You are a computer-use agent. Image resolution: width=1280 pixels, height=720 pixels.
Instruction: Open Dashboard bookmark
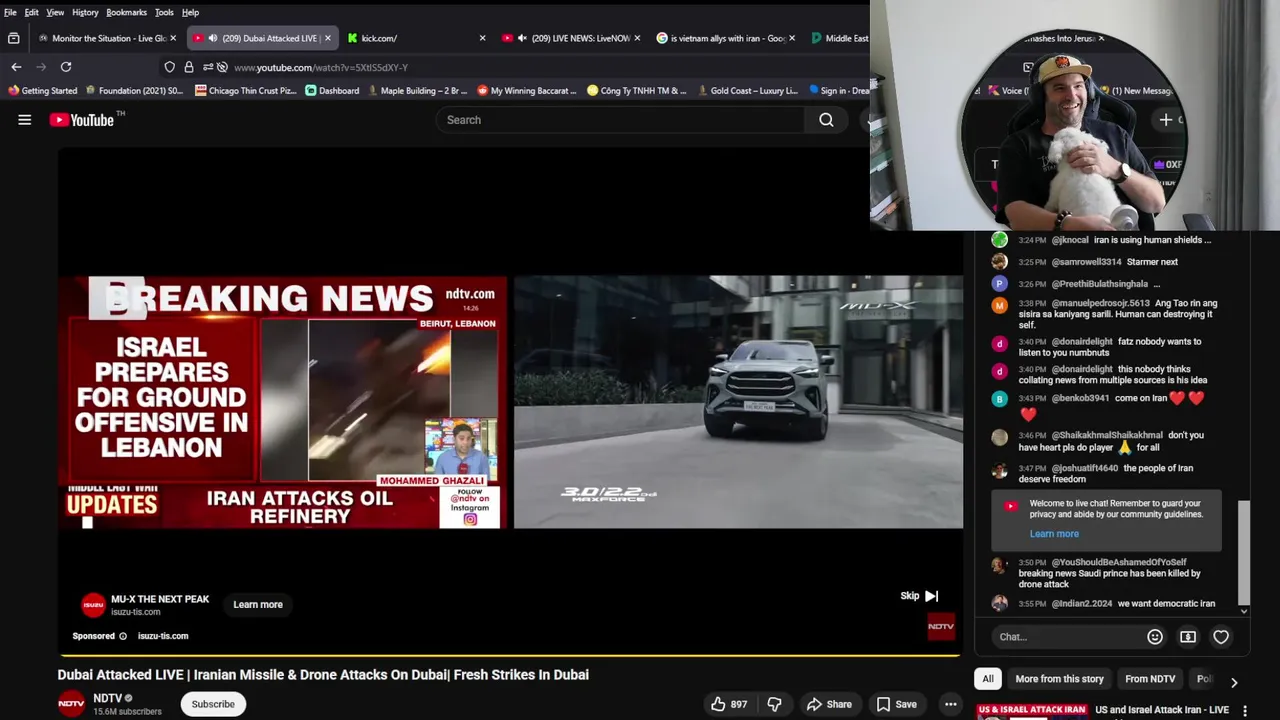[332, 91]
